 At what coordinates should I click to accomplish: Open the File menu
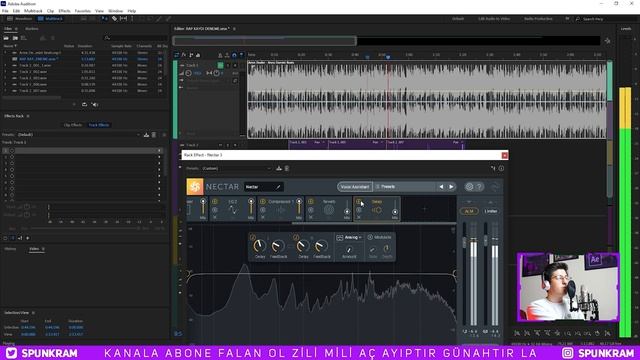[5, 11]
